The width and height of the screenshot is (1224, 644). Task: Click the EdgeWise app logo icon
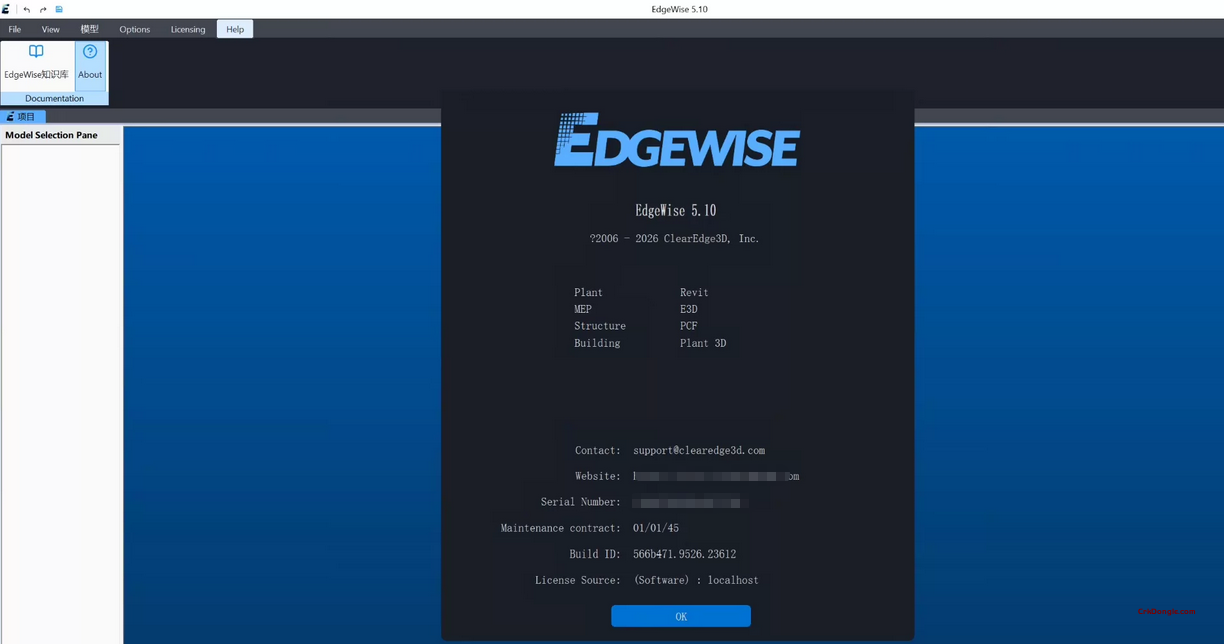click(6, 9)
